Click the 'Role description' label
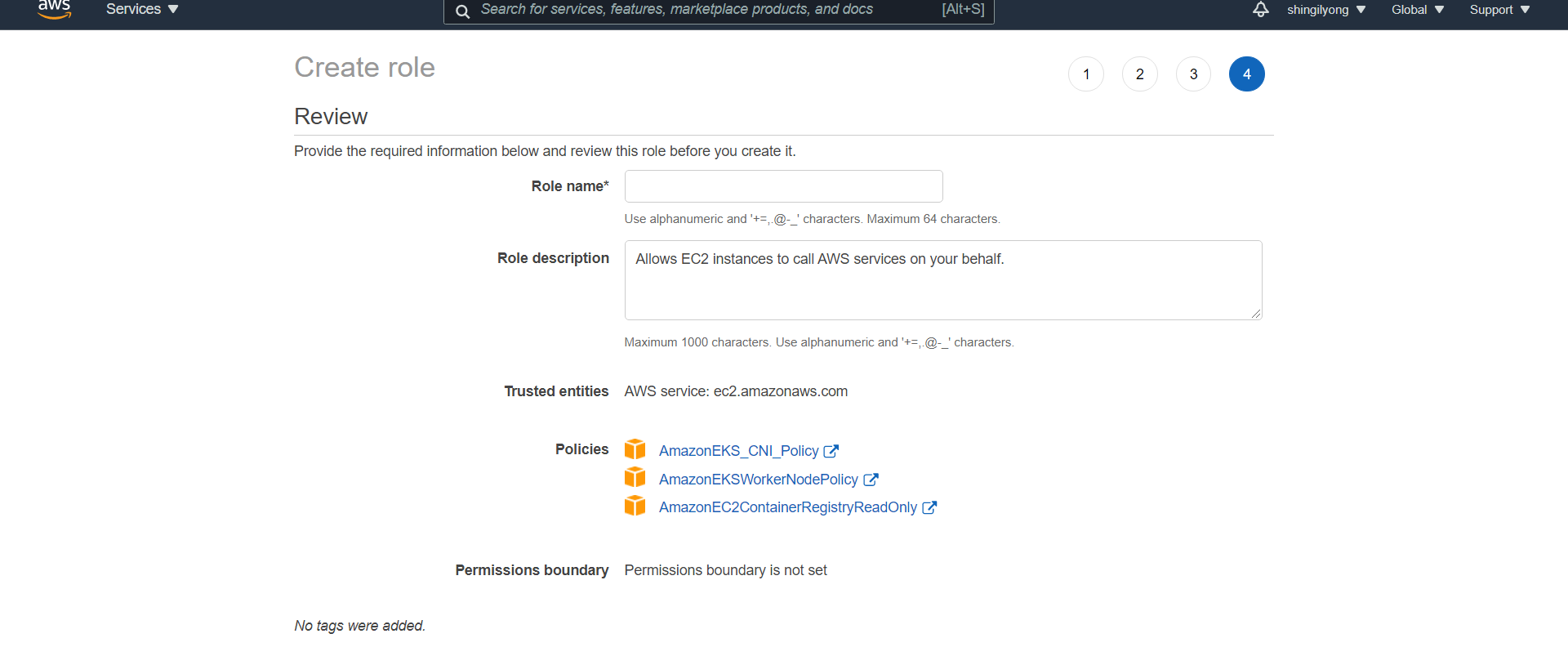The width and height of the screenshot is (1568, 665). point(553,258)
